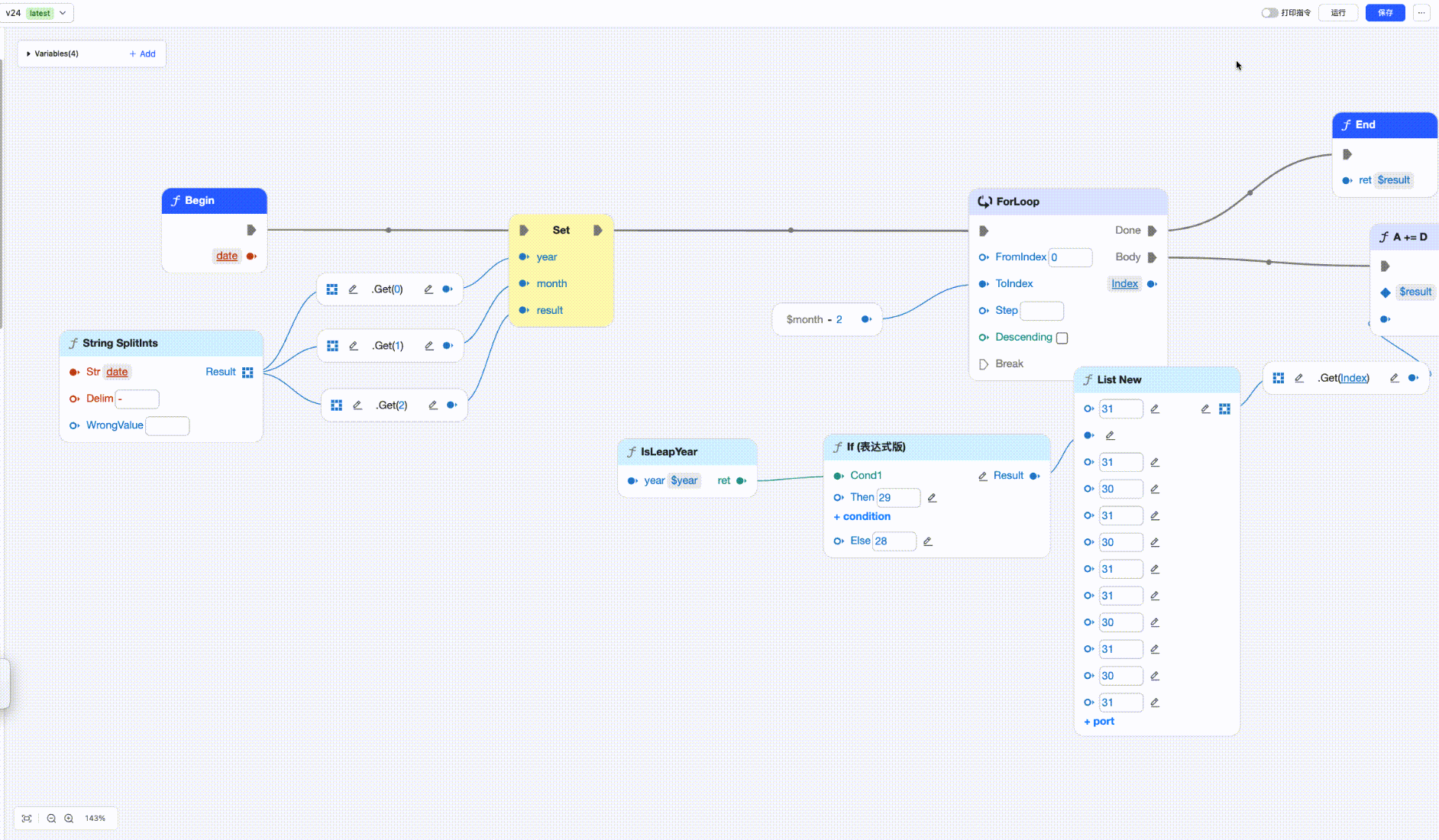Click the grid icon on .Get(Index) node

(1278, 378)
